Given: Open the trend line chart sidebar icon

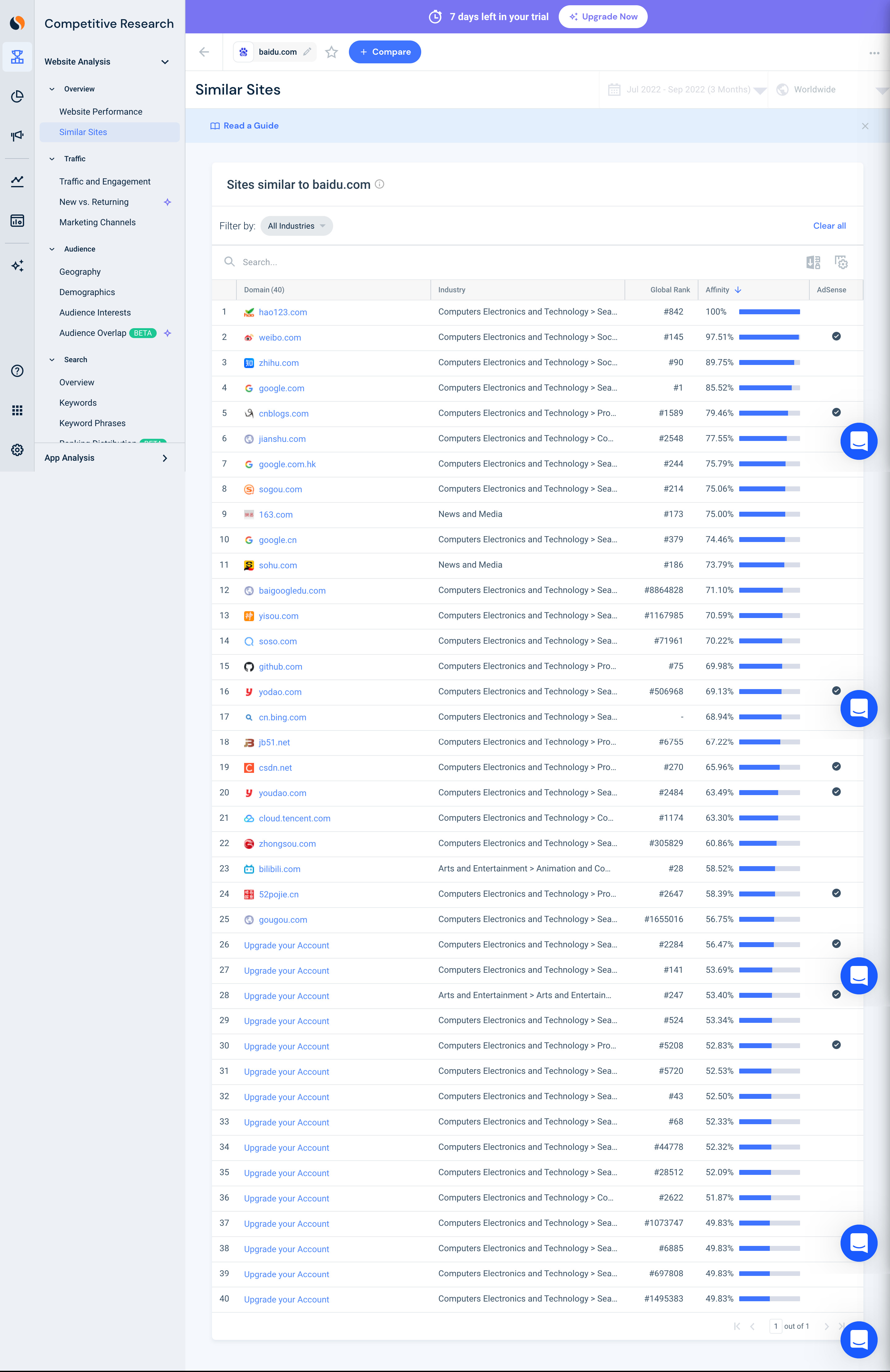Looking at the screenshot, I should pos(17,181).
